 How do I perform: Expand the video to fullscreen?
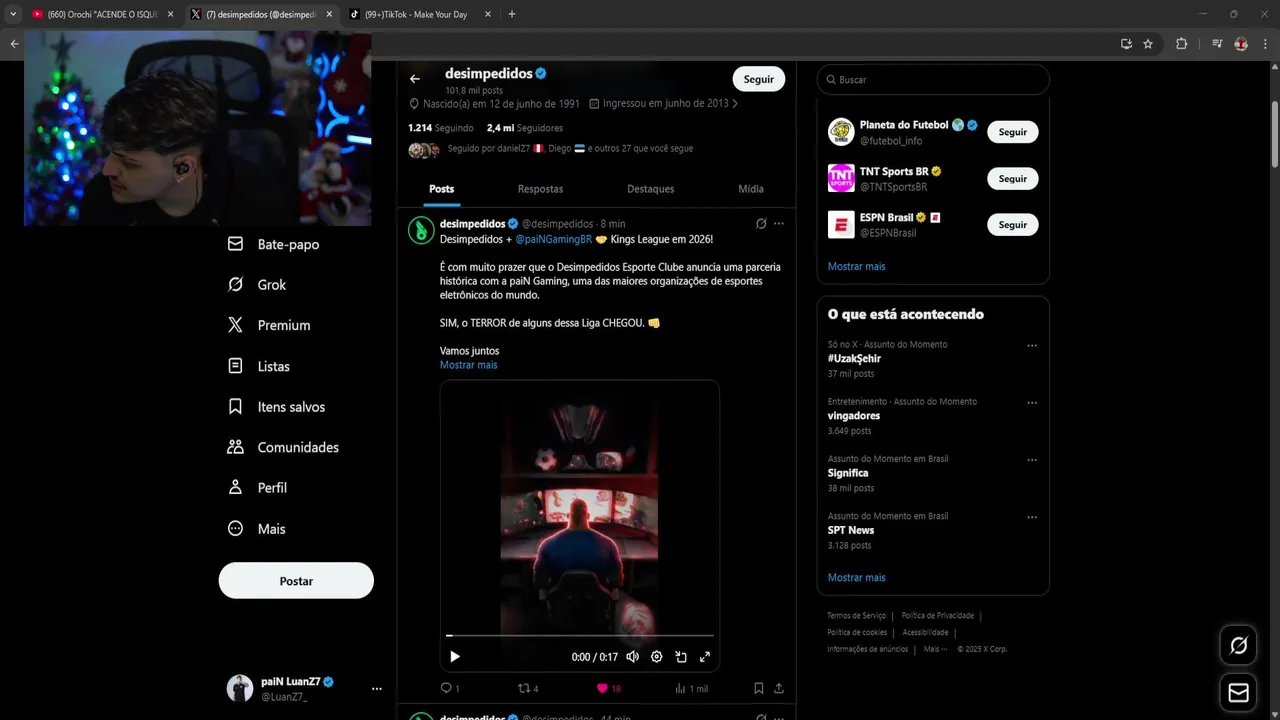pos(705,657)
